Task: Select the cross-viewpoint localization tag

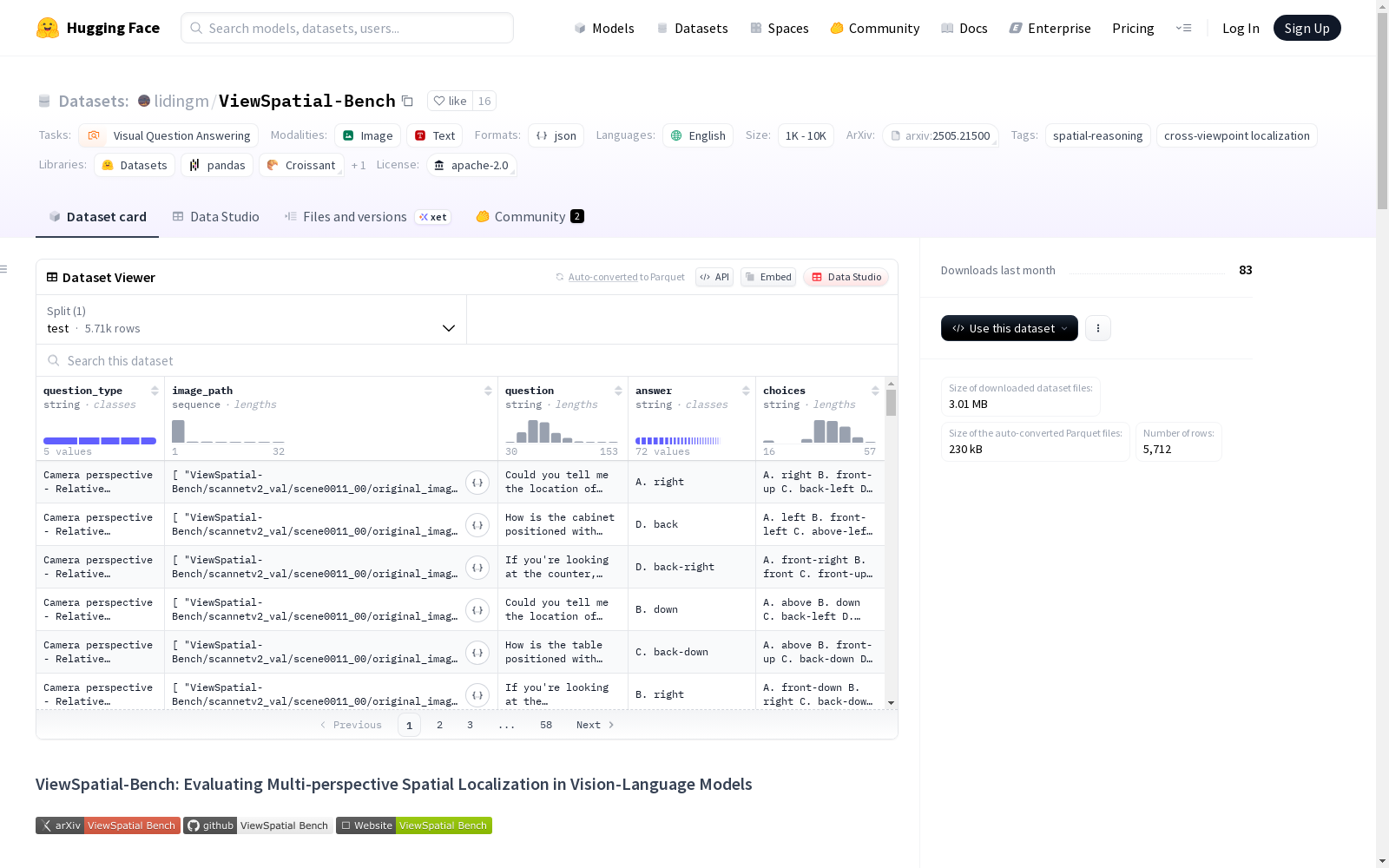Action: click(1236, 135)
